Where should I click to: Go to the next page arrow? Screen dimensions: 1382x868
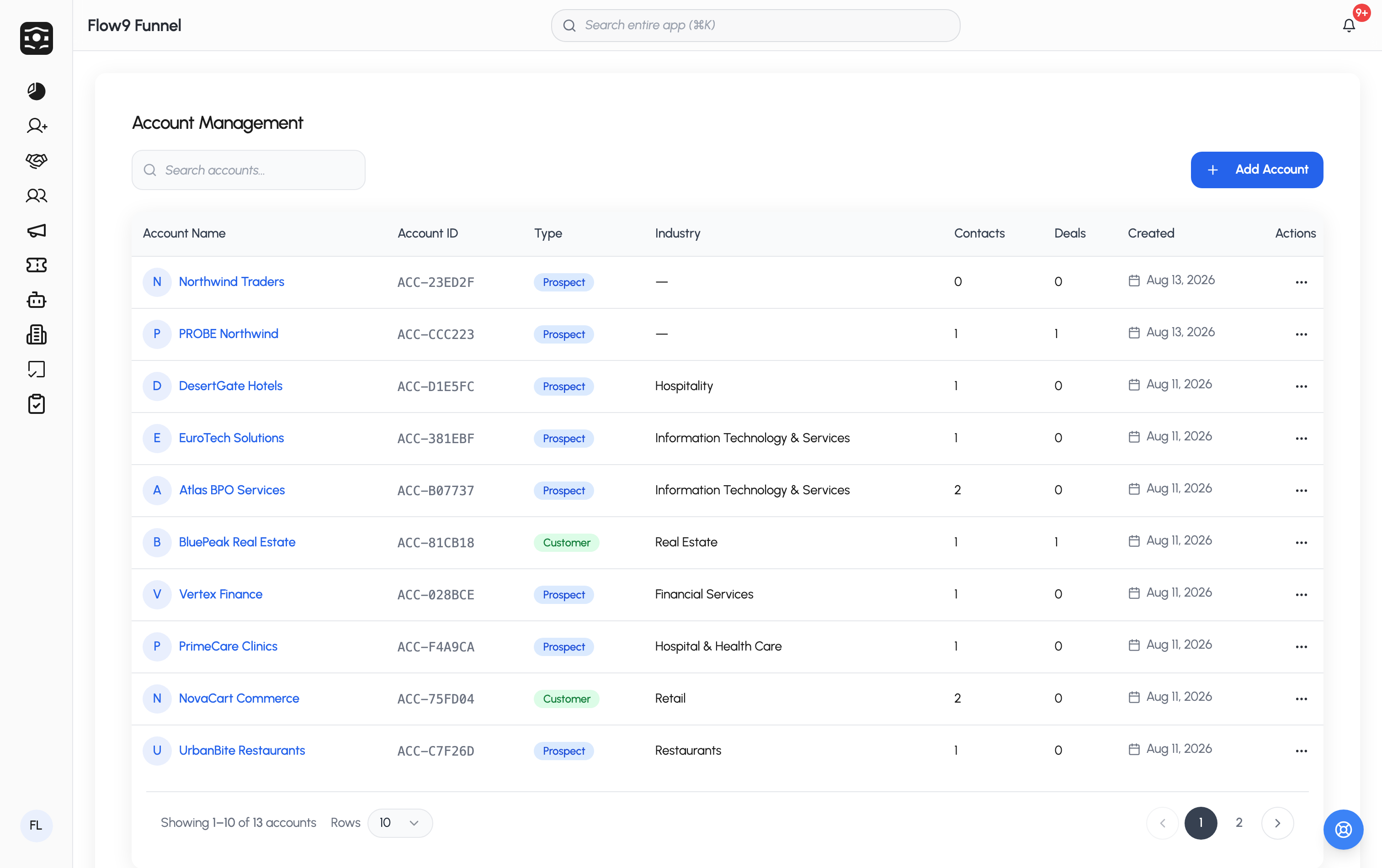point(1277,823)
